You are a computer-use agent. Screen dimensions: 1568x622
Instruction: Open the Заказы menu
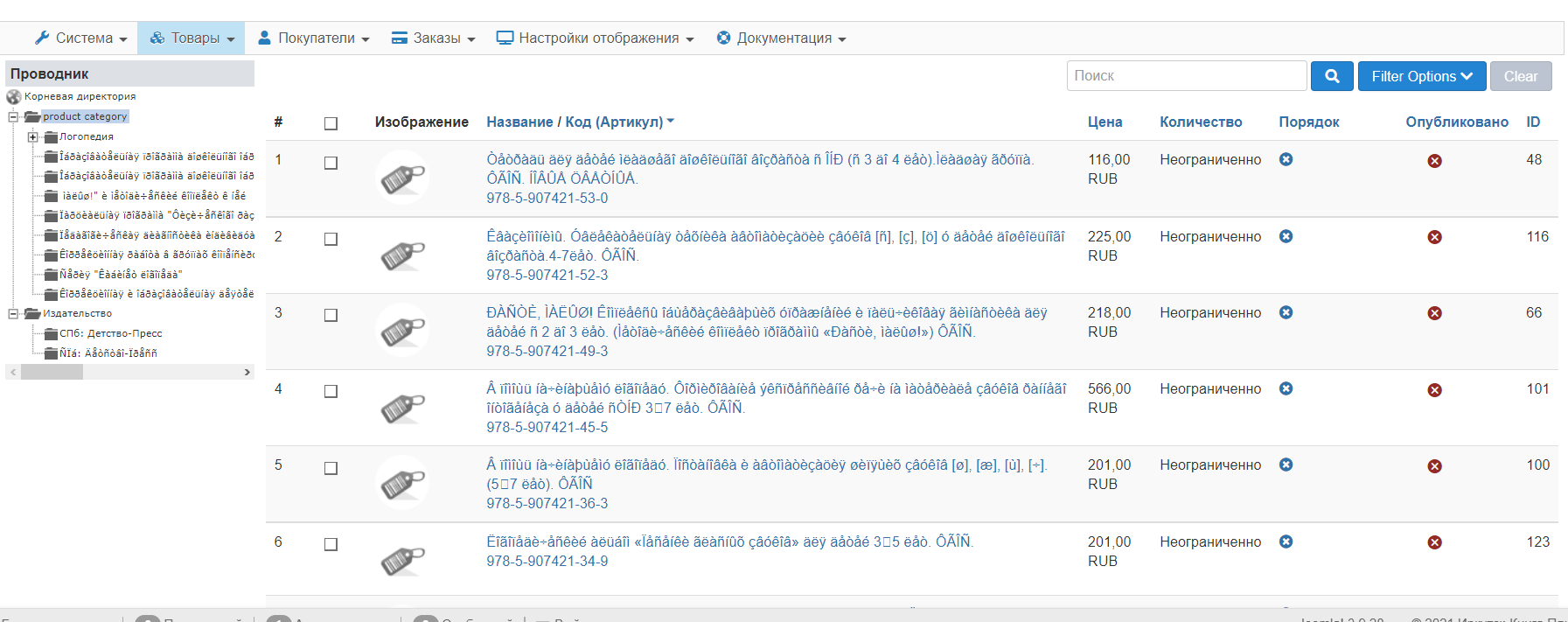coord(434,38)
